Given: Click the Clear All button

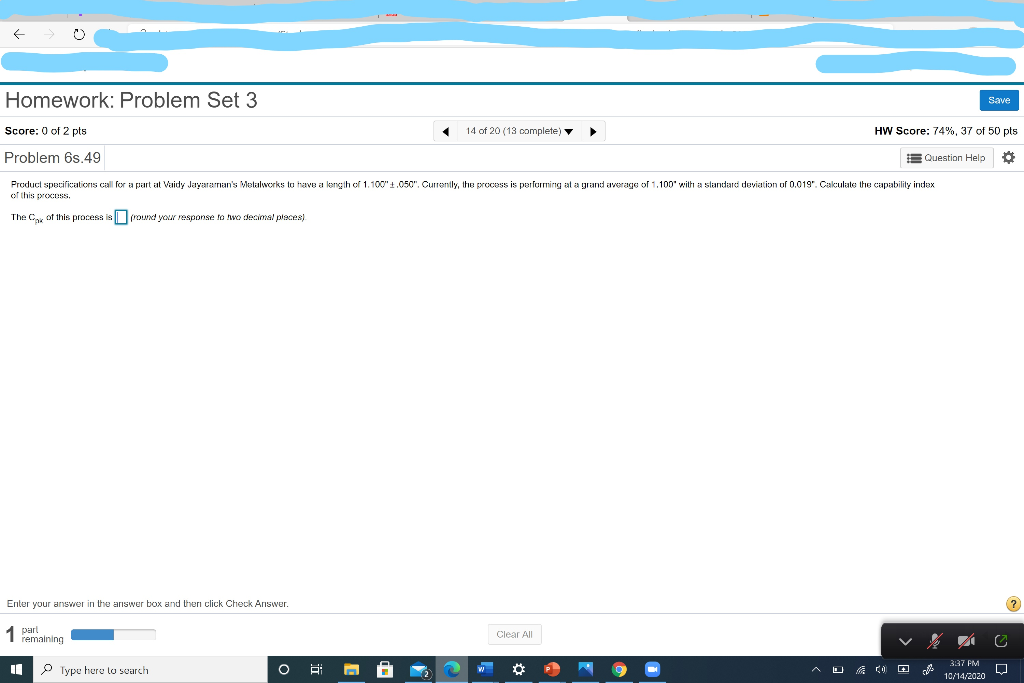Looking at the screenshot, I should 515,634.
